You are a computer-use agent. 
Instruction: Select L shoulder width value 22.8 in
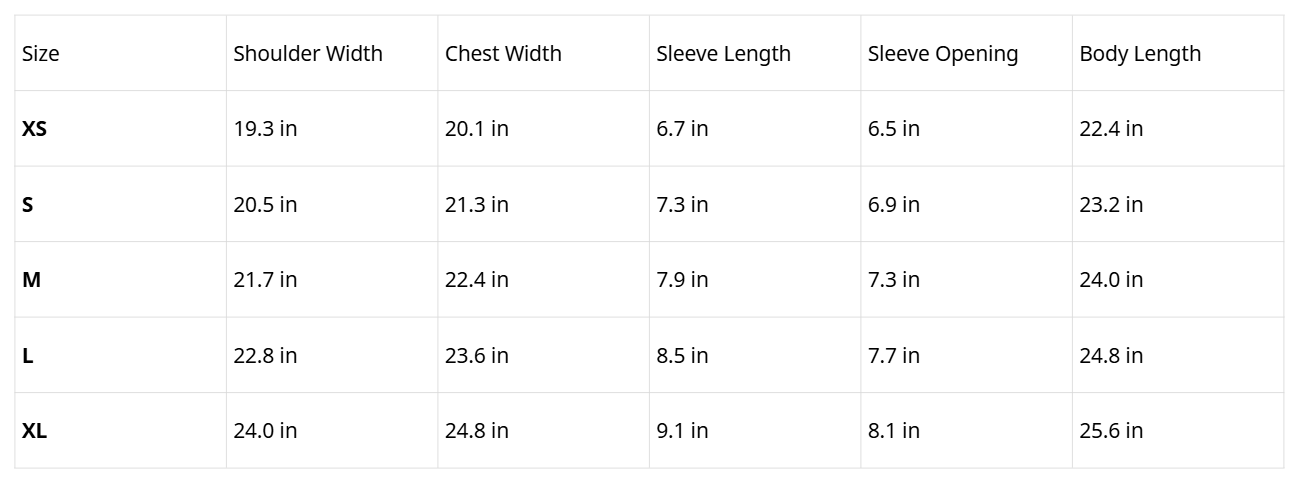(x=265, y=356)
